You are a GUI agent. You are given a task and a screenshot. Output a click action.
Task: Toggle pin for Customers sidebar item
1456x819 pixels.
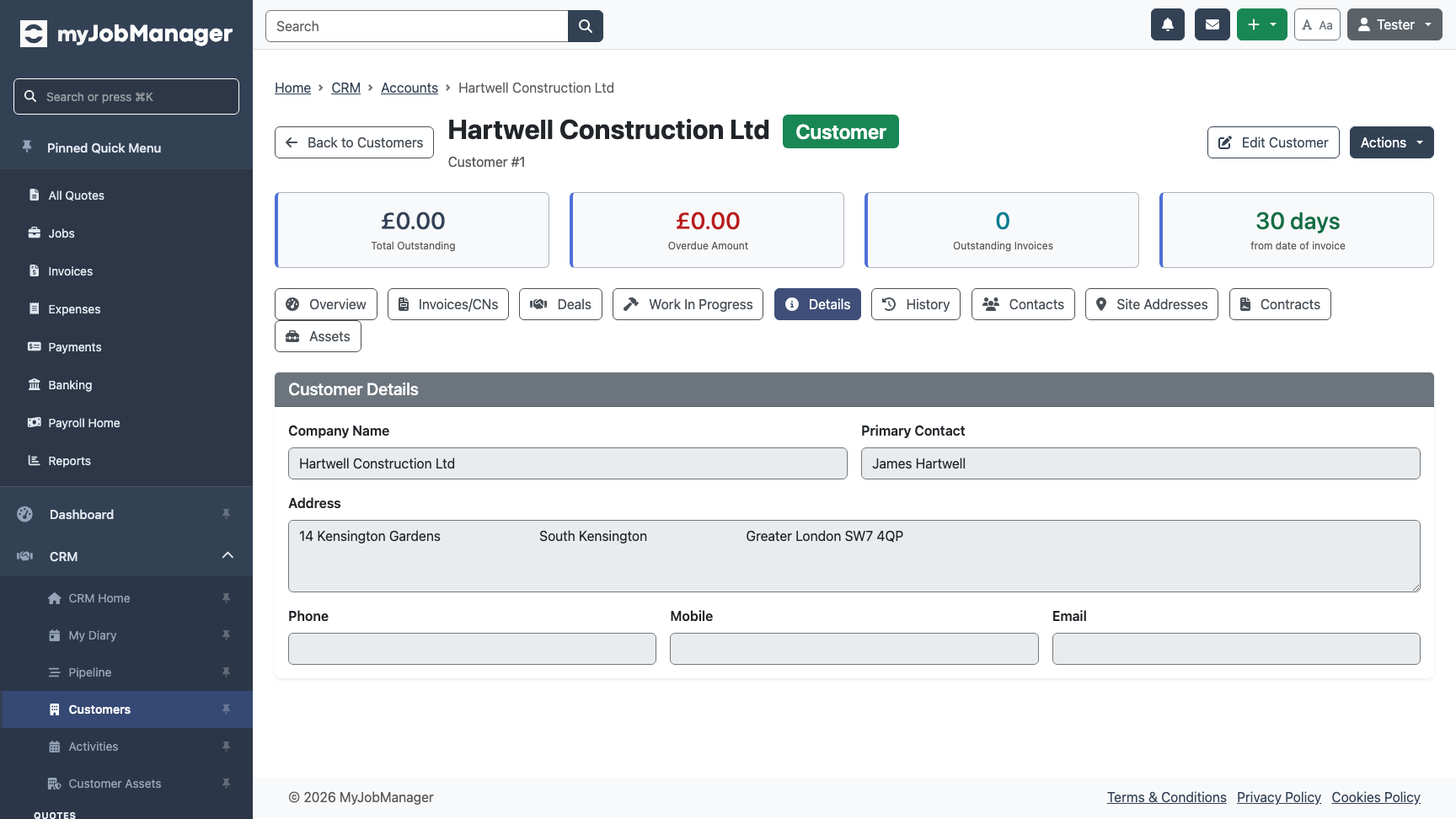(x=226, y=709)
